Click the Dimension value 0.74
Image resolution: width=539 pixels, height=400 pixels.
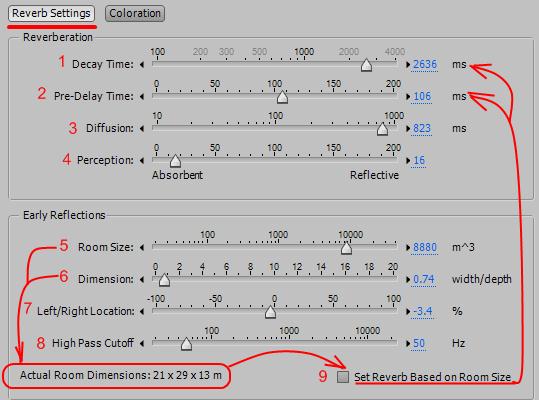click(424, 279)
